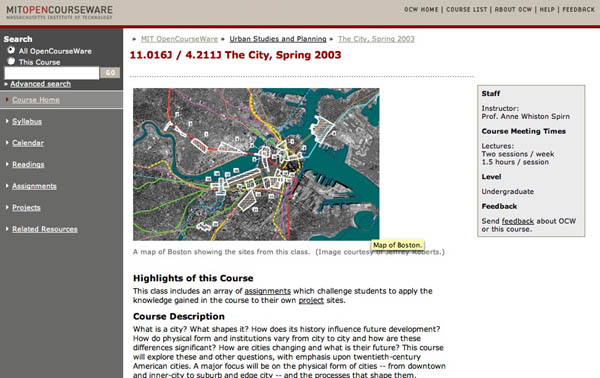This screenshot has width=600, height=378.
Task: Open the Related Resources sidebar item
Action: pos(45,229)
